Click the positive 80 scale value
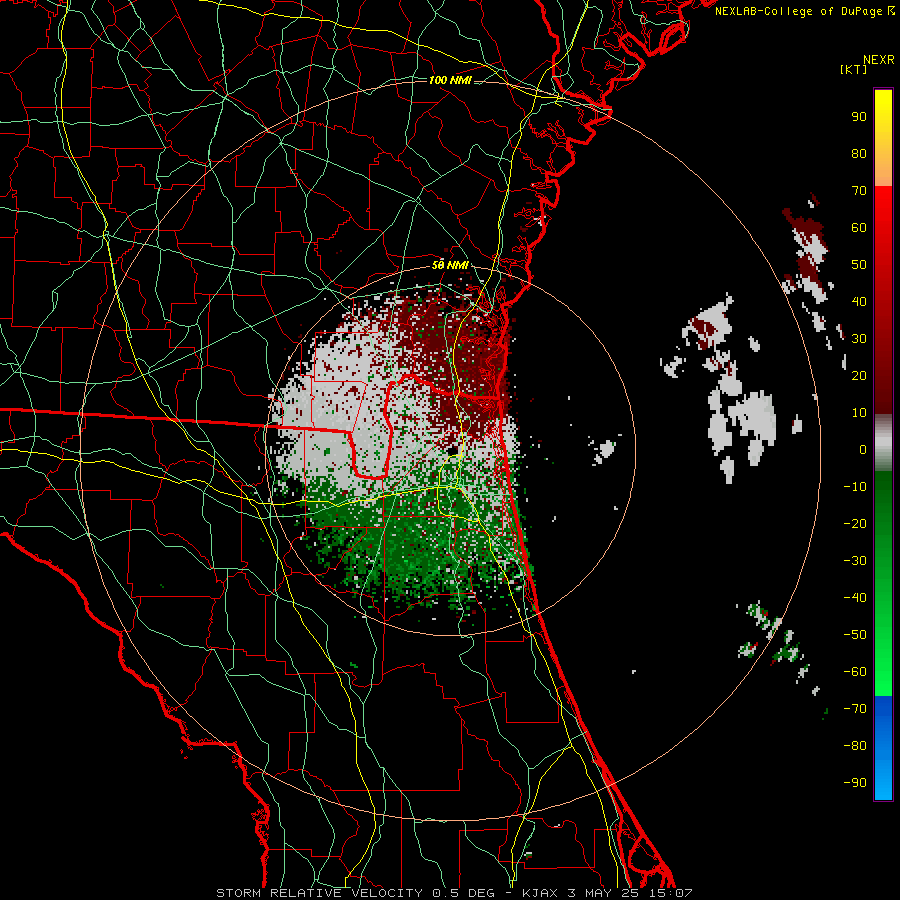The image size is (900, 900). tap(859, 153)
